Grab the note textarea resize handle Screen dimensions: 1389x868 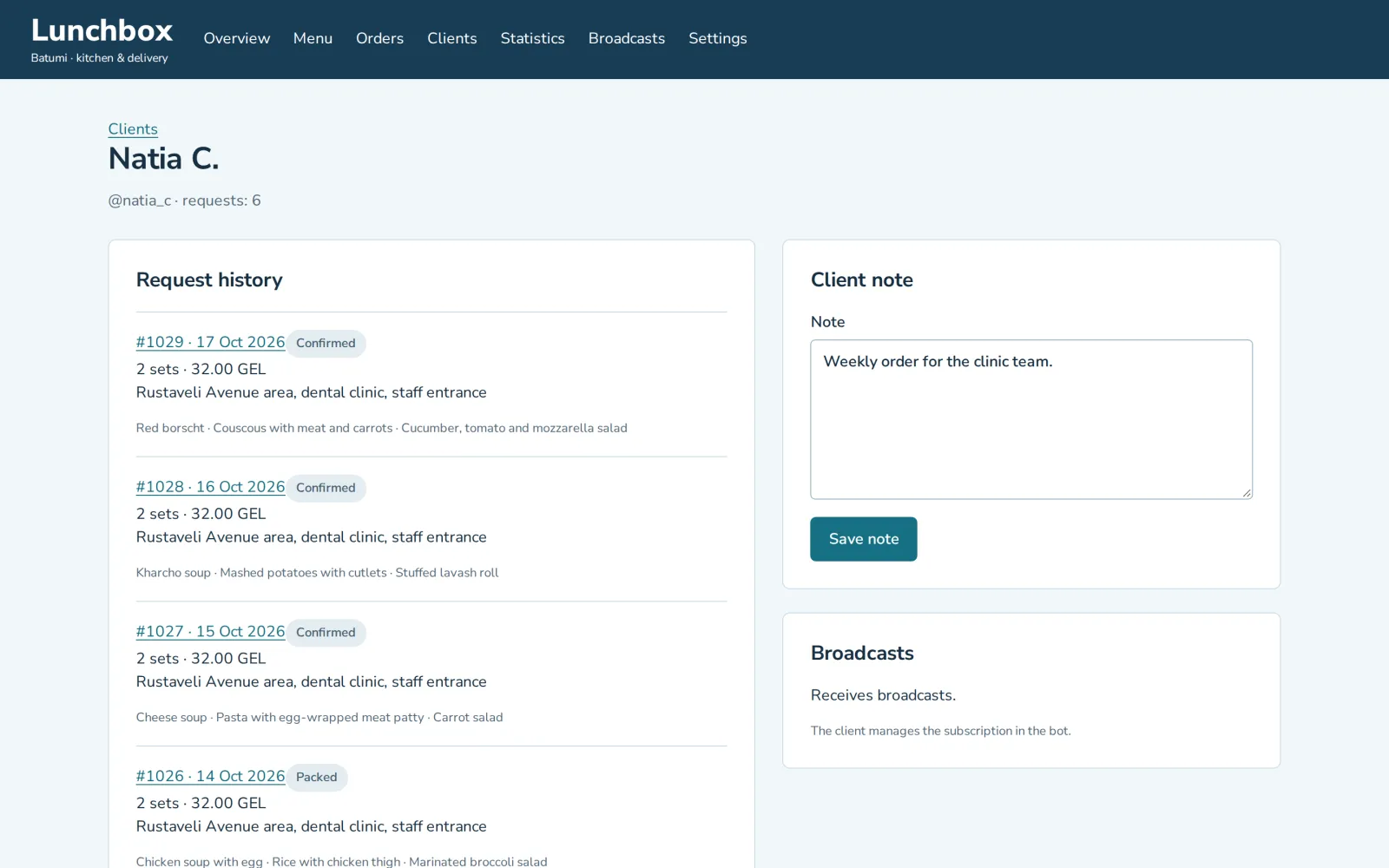click(1247, 493)
